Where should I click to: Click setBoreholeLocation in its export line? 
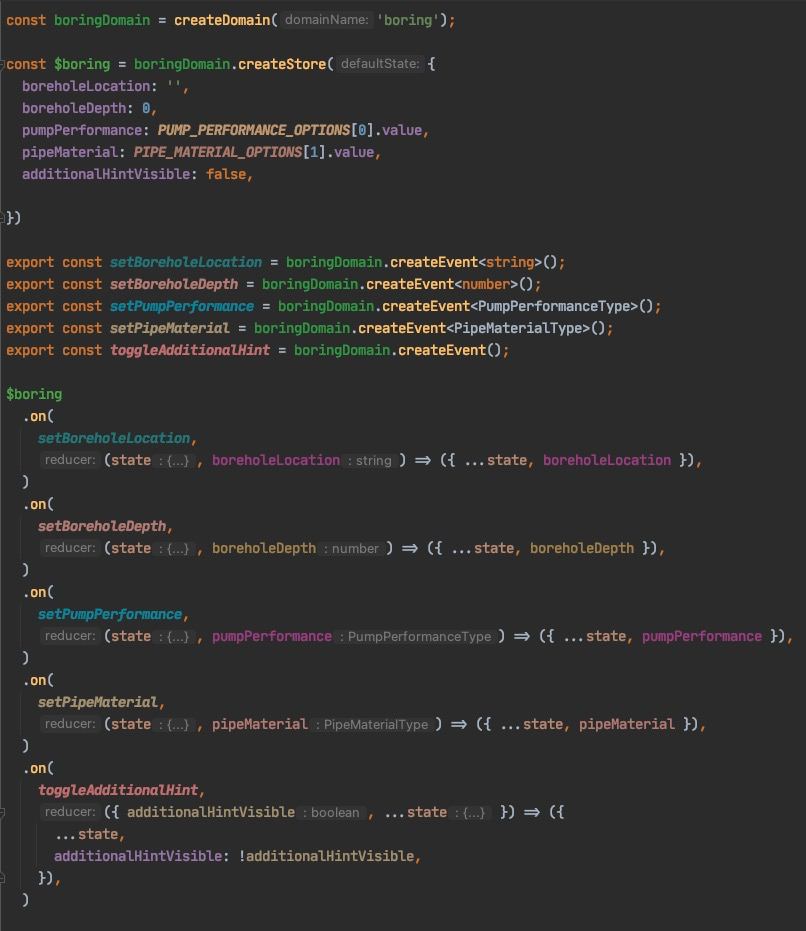[x=185, y=262]
